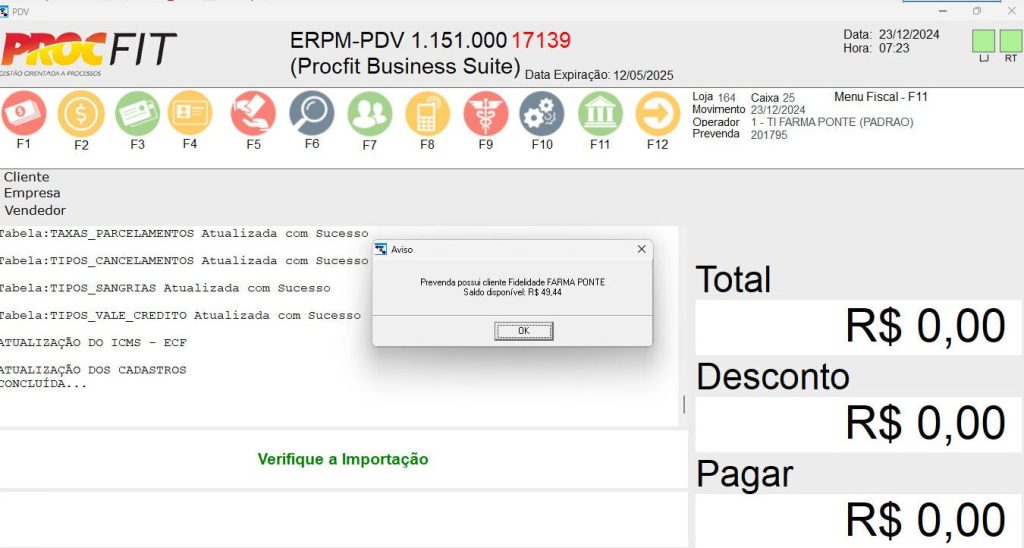Open the F5 hand payment icon
This screenshot has height=548, width=1024.
point(253,114)
